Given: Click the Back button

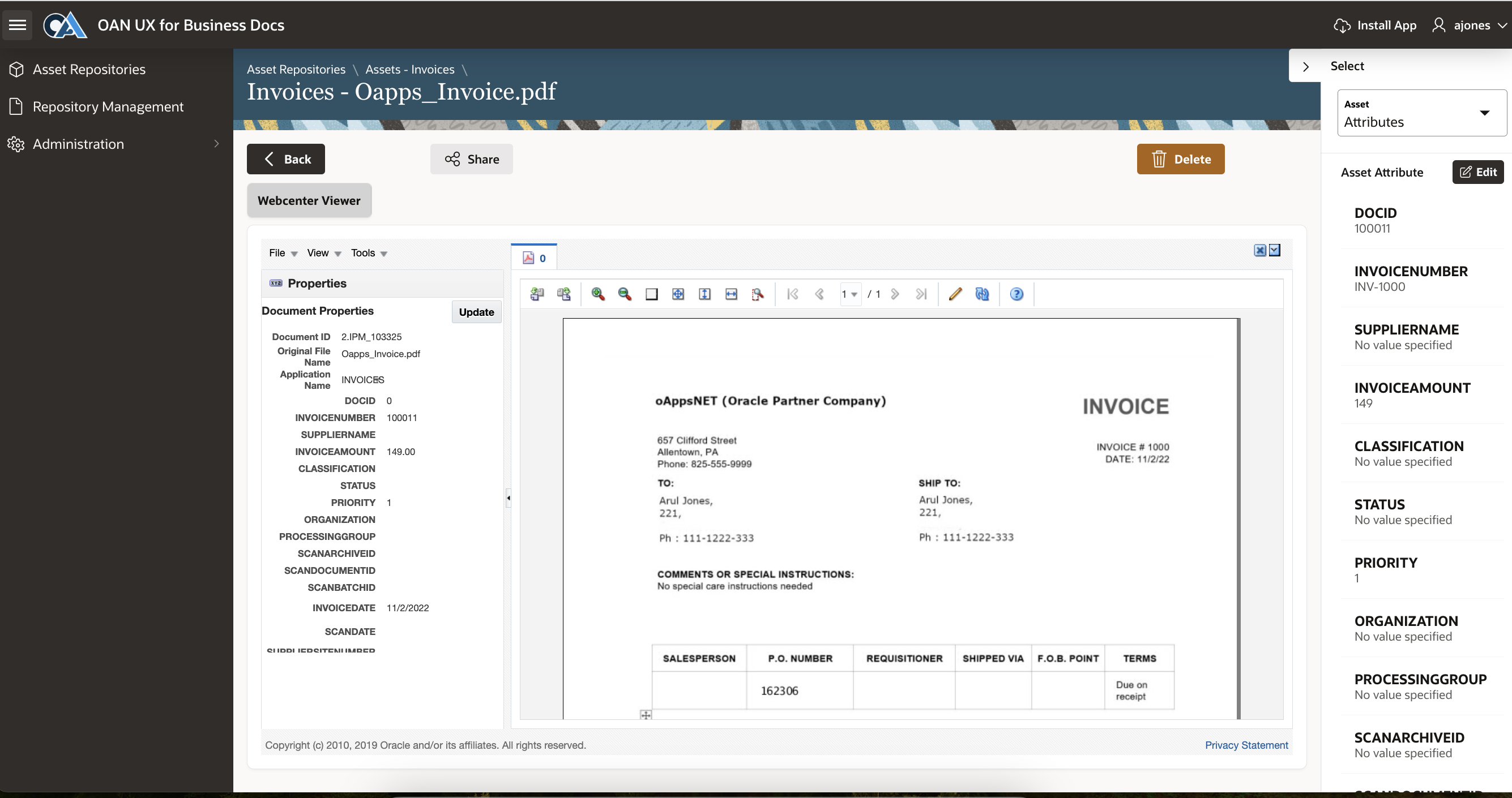Looking at the screenshot, I should (x=286, y=159).
